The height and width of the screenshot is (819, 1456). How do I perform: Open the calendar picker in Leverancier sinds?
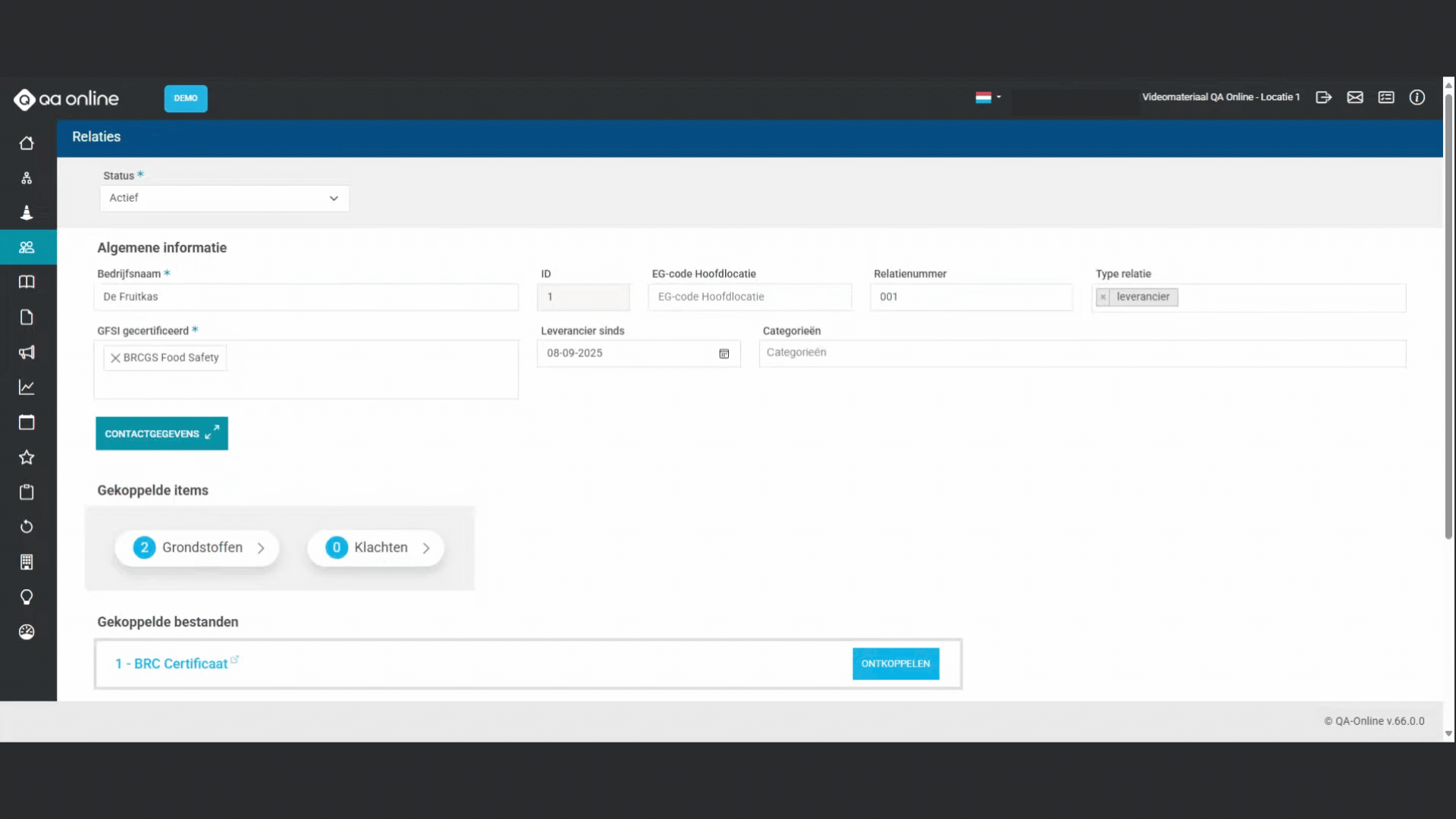click(x=723, y=353)
